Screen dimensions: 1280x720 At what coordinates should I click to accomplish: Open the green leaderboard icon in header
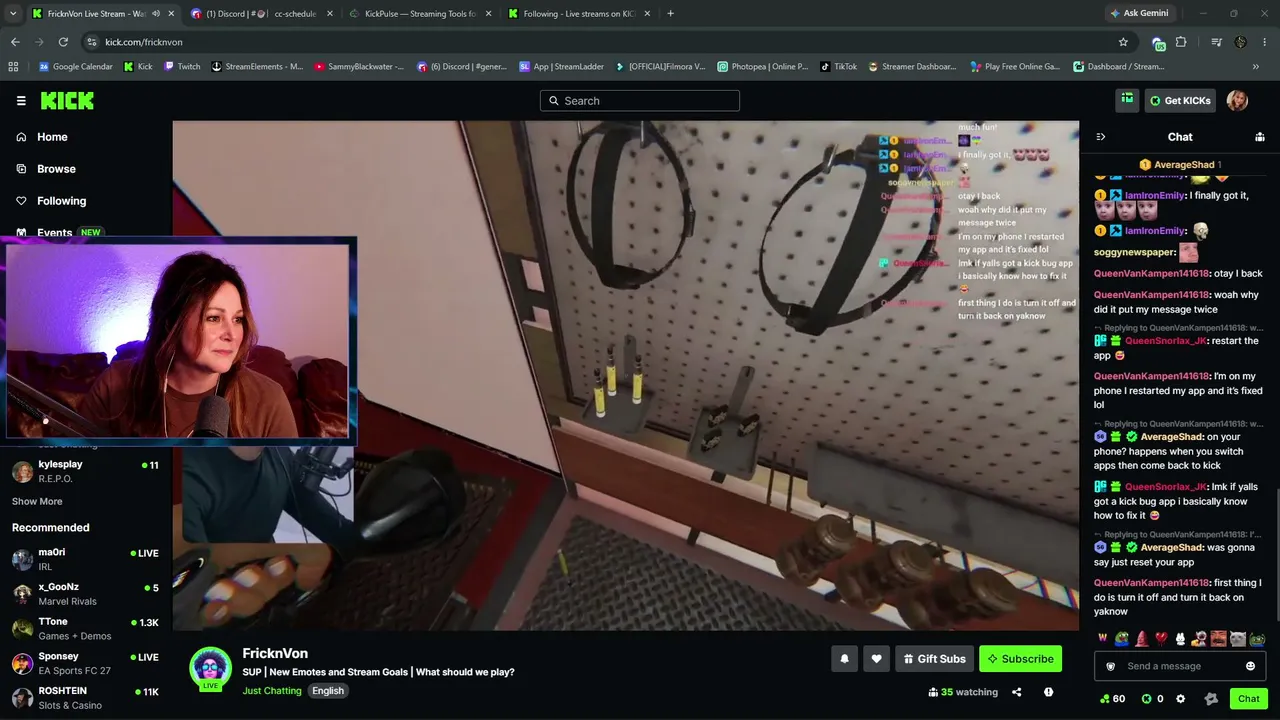click(1127, 100)
